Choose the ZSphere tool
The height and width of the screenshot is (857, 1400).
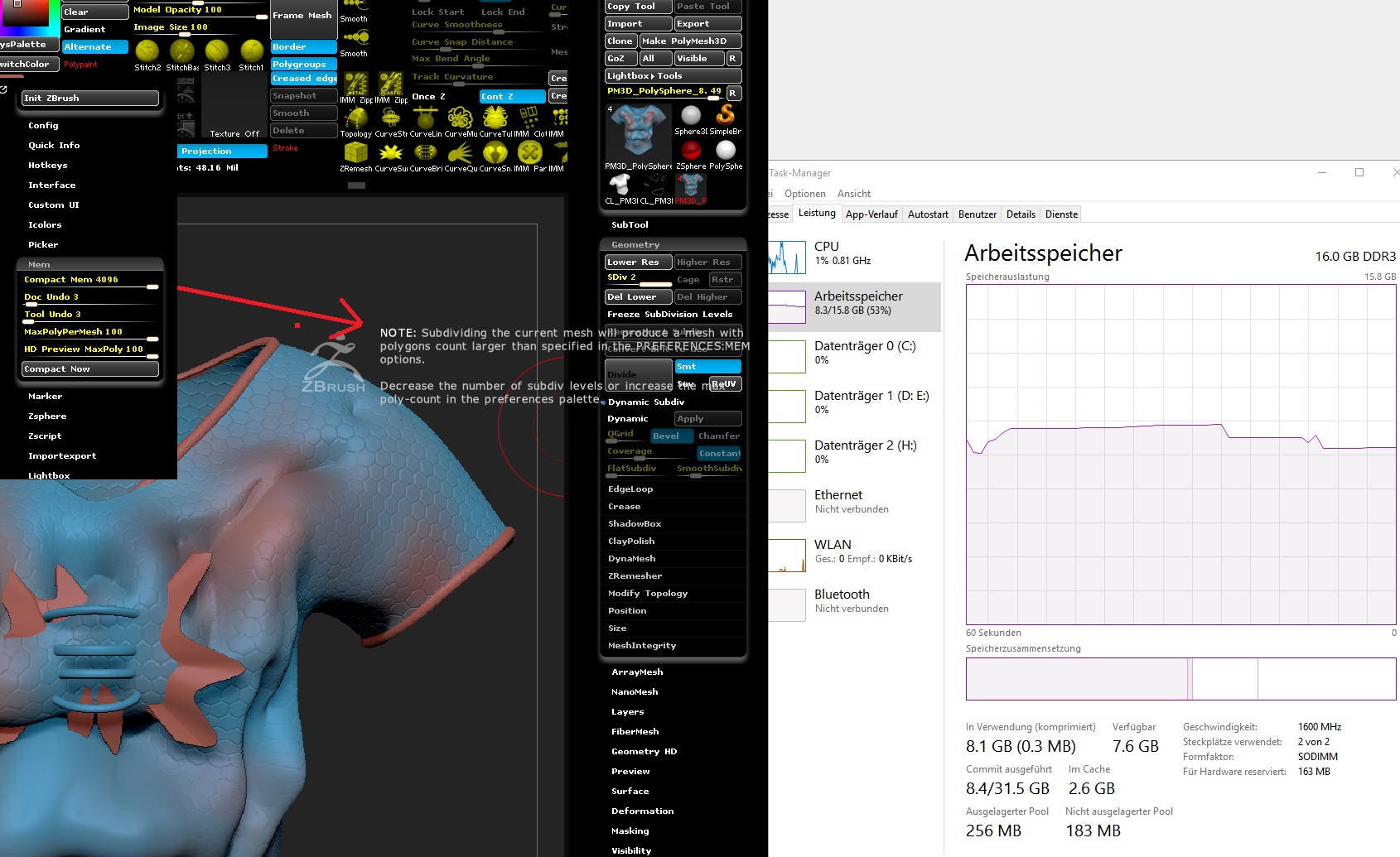(x=691, y=150)
